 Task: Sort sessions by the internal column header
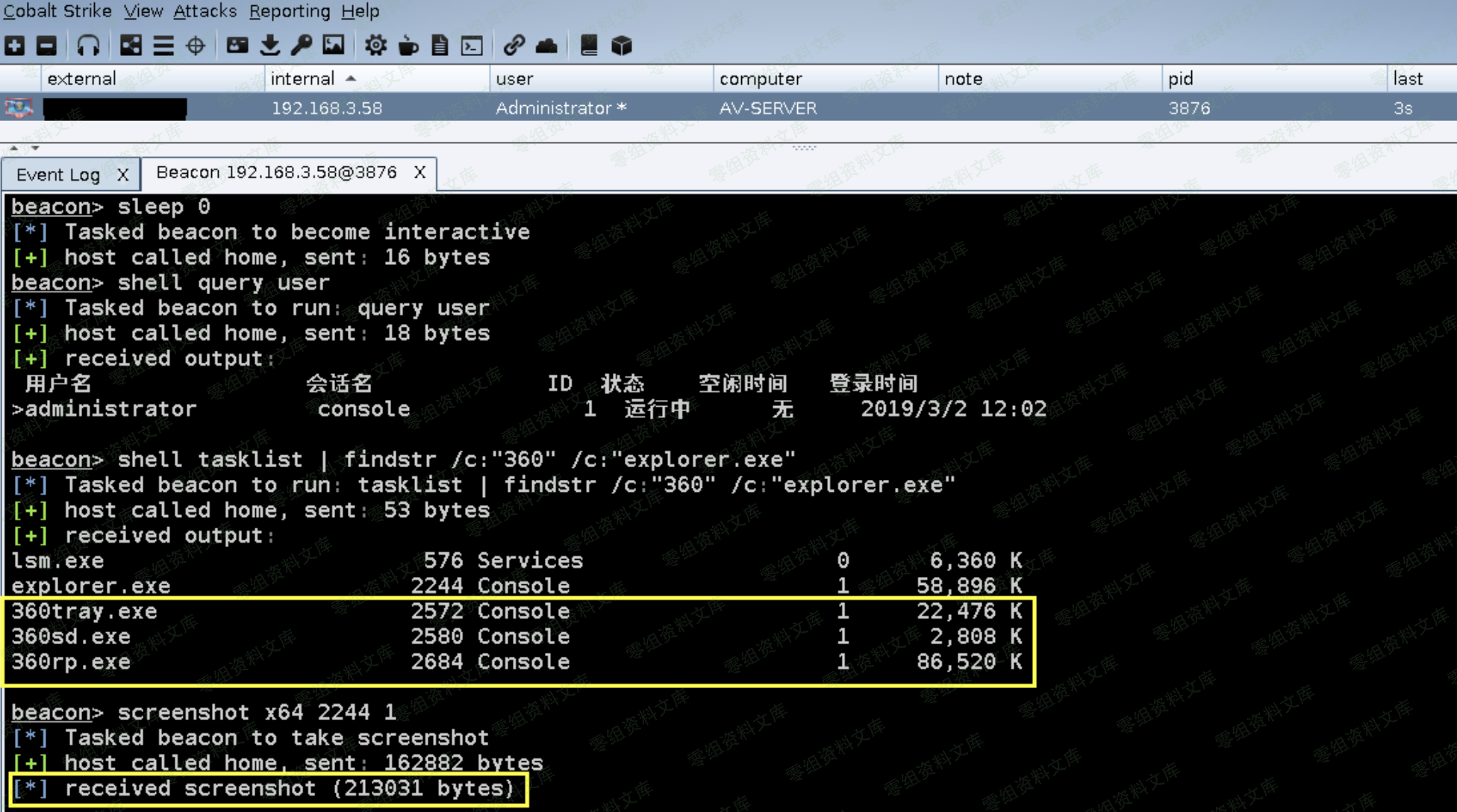tap(302, 78)
